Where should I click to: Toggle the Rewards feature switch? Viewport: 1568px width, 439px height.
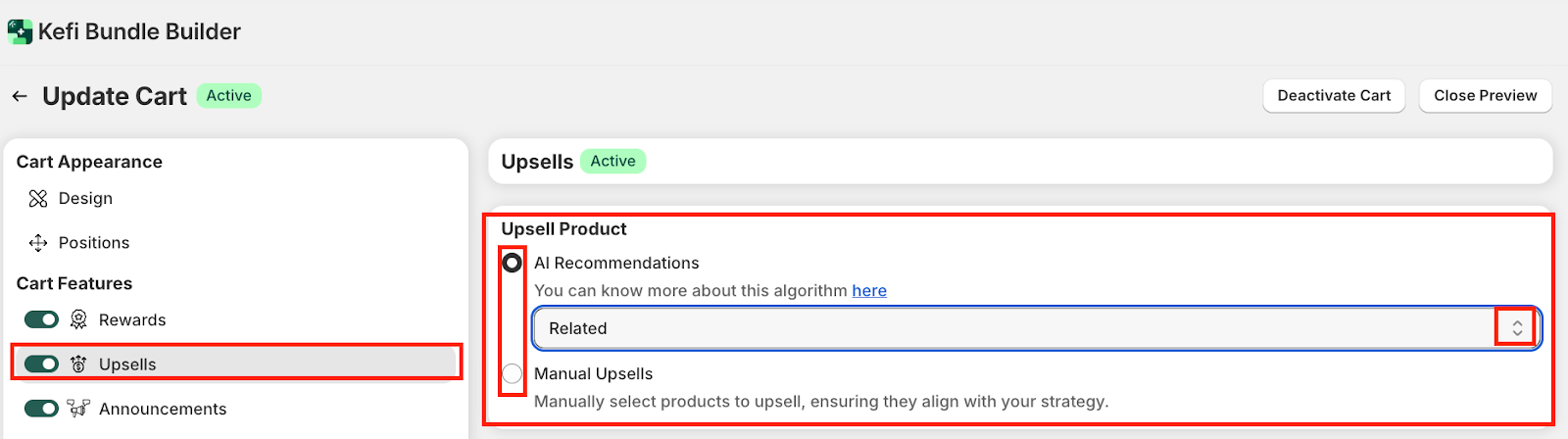(41, 320)
